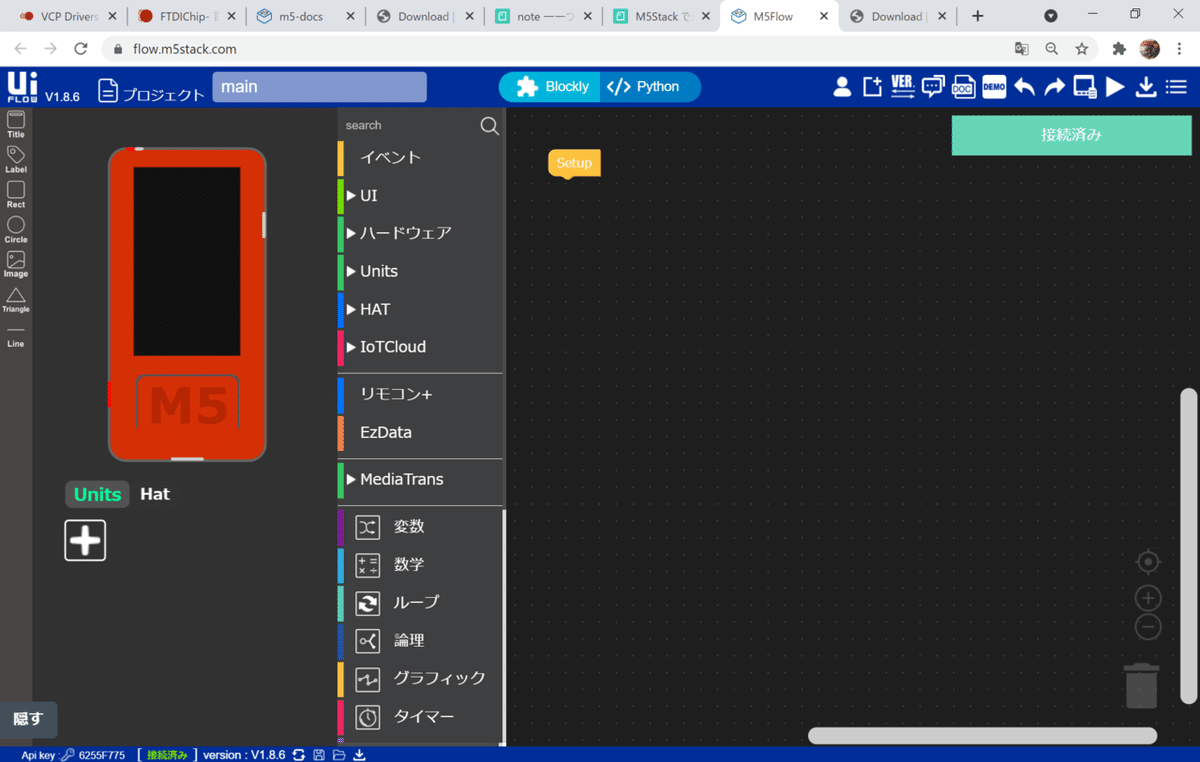Open the リモコン+ block category
Image resolution: width=1200 pixels, height=762 pixels.
pyautogui.click(x=420, y=394)
